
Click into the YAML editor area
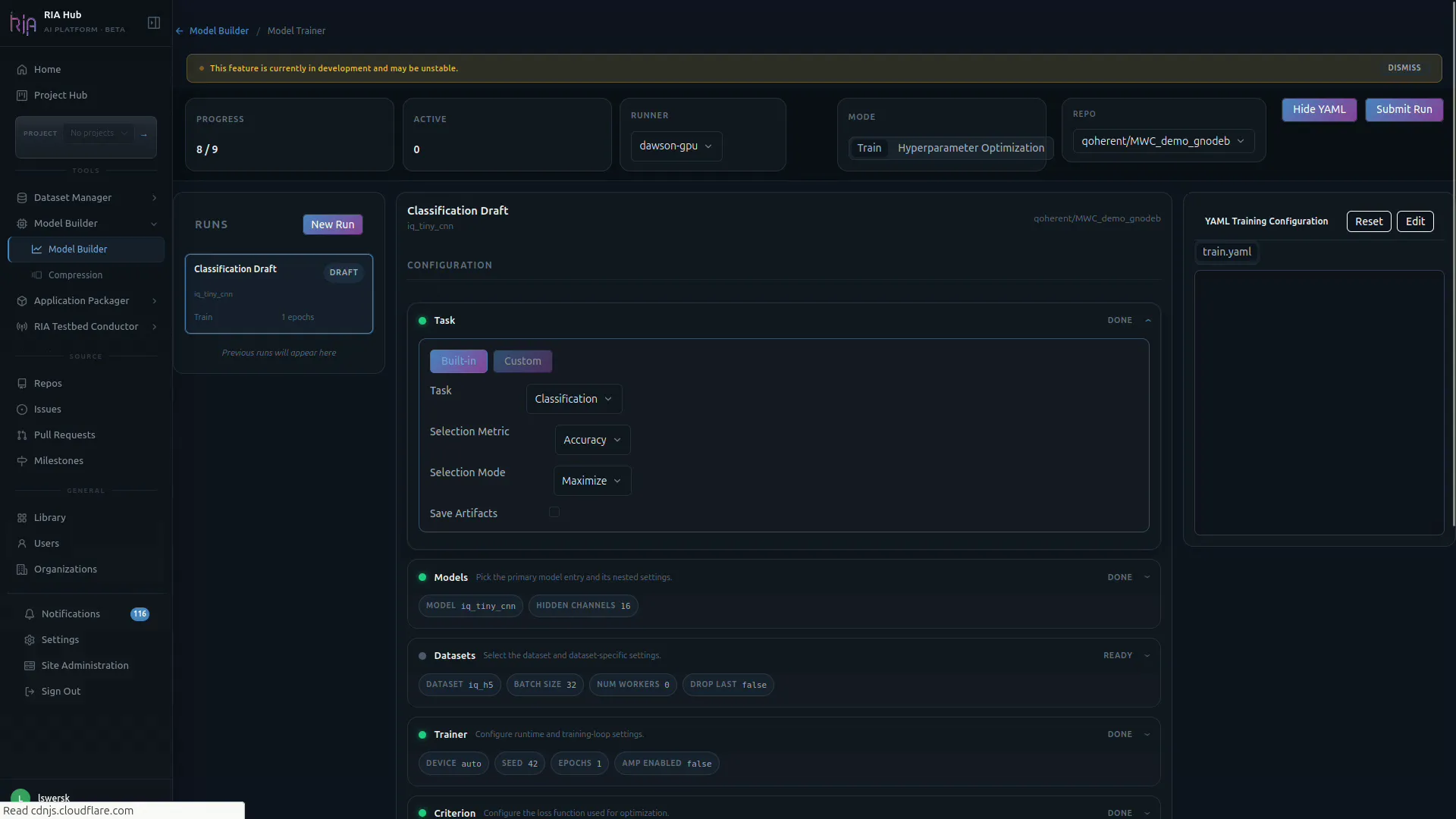point(1319,403)
